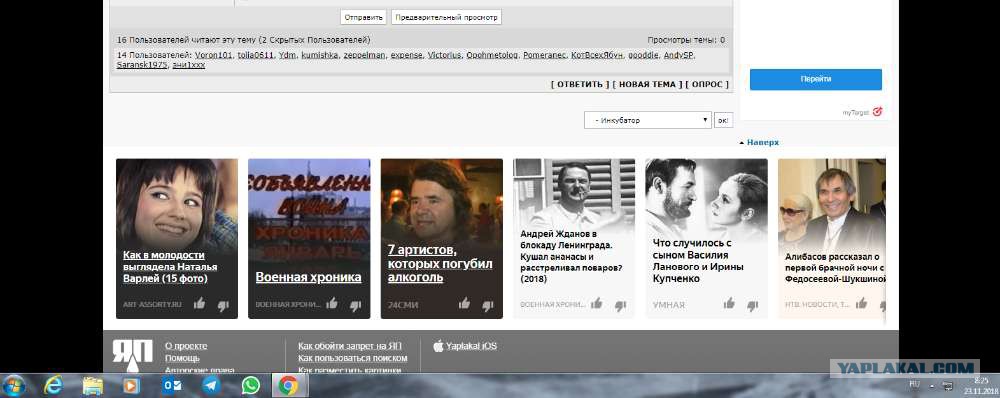The image size is (1000, 398).
Task: Open user Opohmetolog profile
Action: (492, 55)
